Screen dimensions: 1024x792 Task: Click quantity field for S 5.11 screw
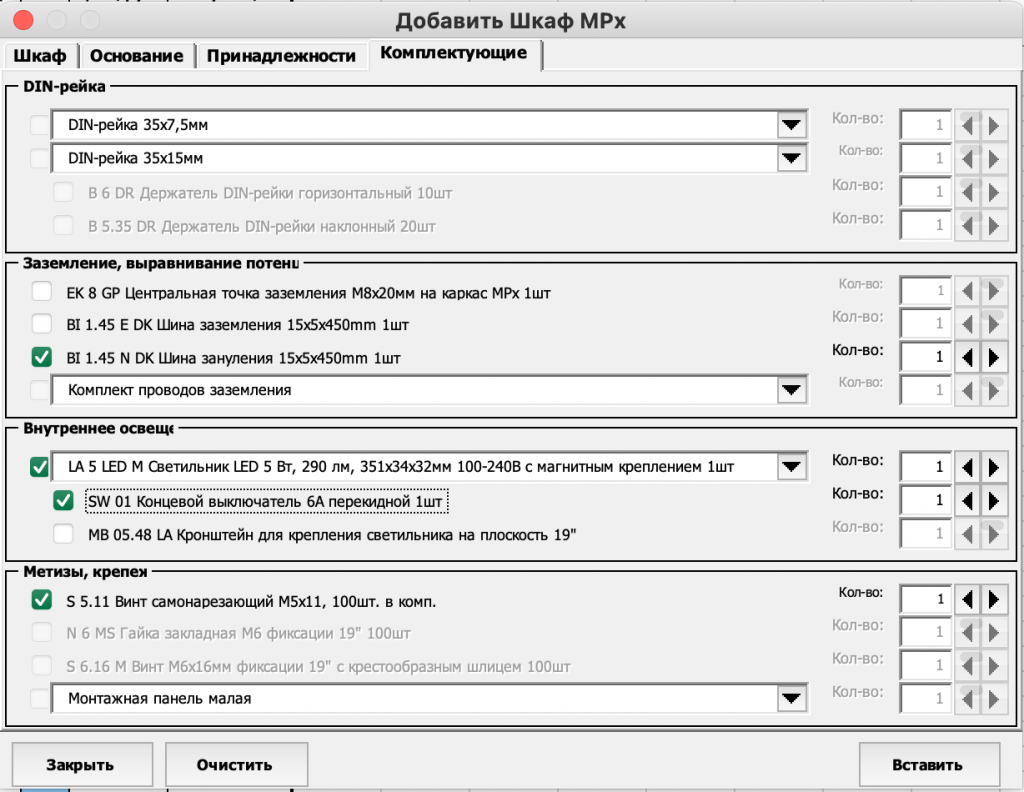[925, 599]
